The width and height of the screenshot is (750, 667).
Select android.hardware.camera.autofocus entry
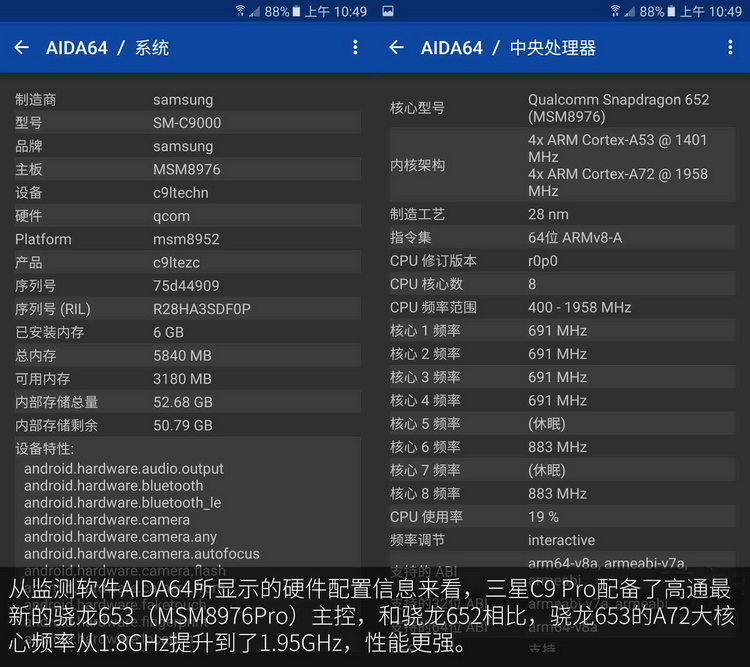coord(142,554)
